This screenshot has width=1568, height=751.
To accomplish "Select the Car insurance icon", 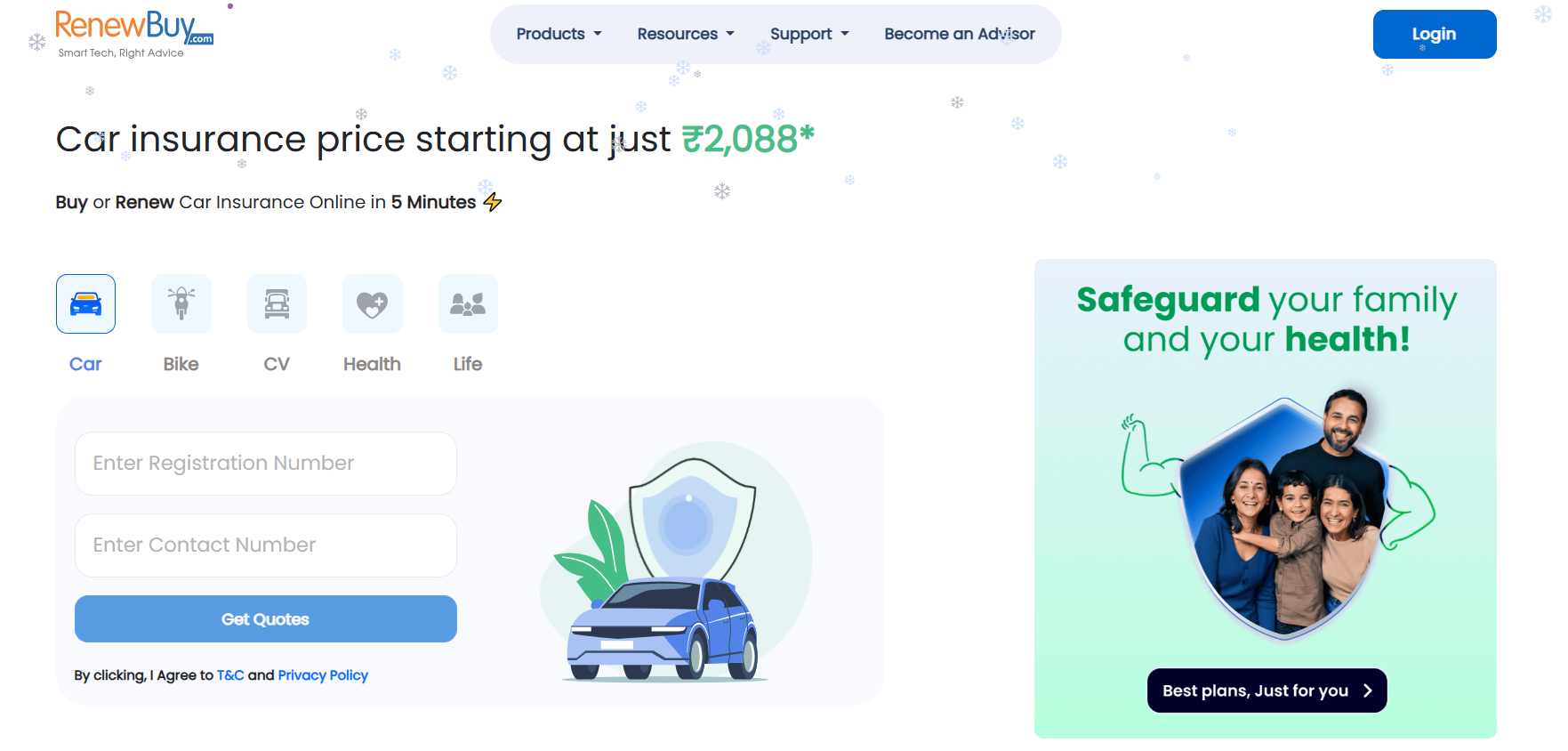I will pos(85,303).
